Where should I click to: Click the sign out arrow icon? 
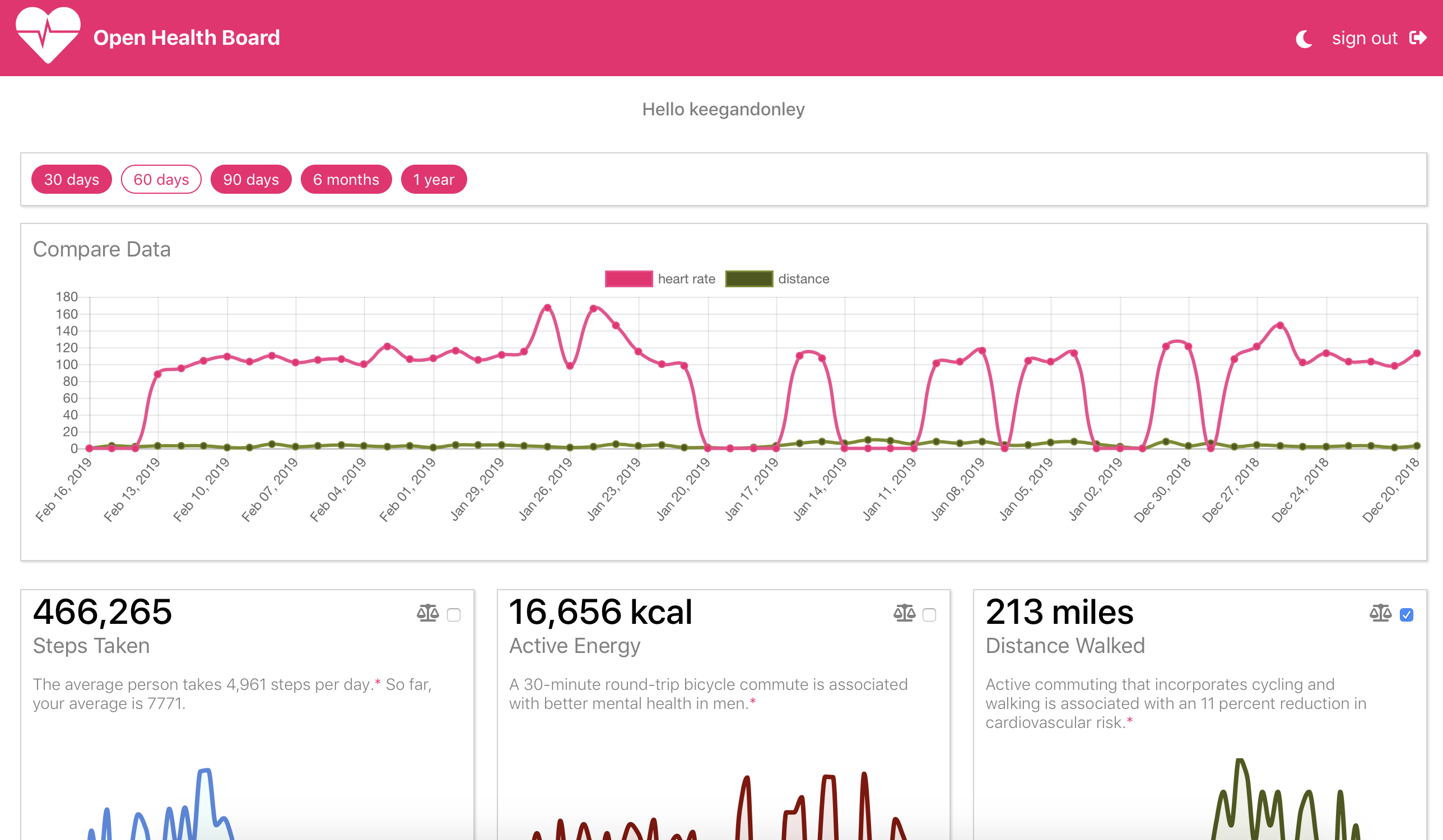[1418, 38]
